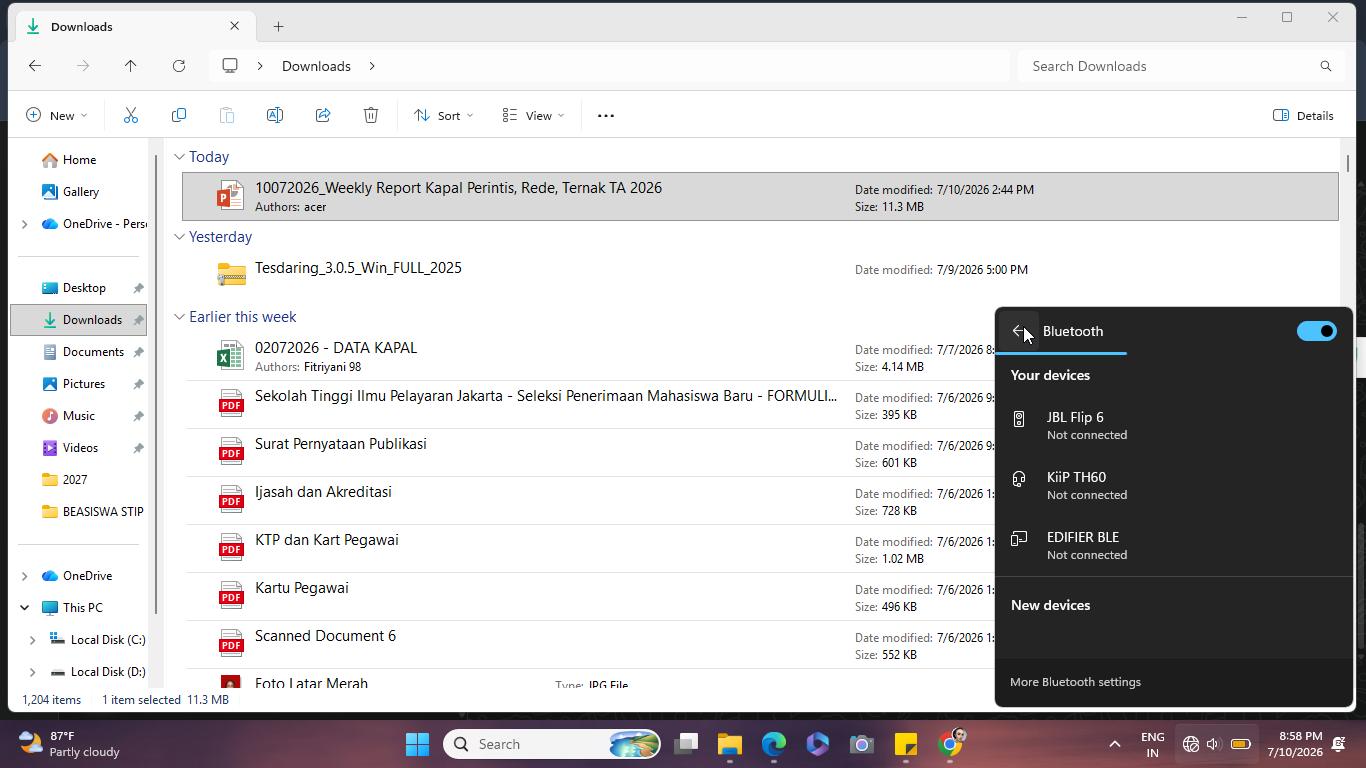The height and width of the screenshot is (768, 1366).
Task: Open File Explorer from the taskbar
Action: [729, 744]
